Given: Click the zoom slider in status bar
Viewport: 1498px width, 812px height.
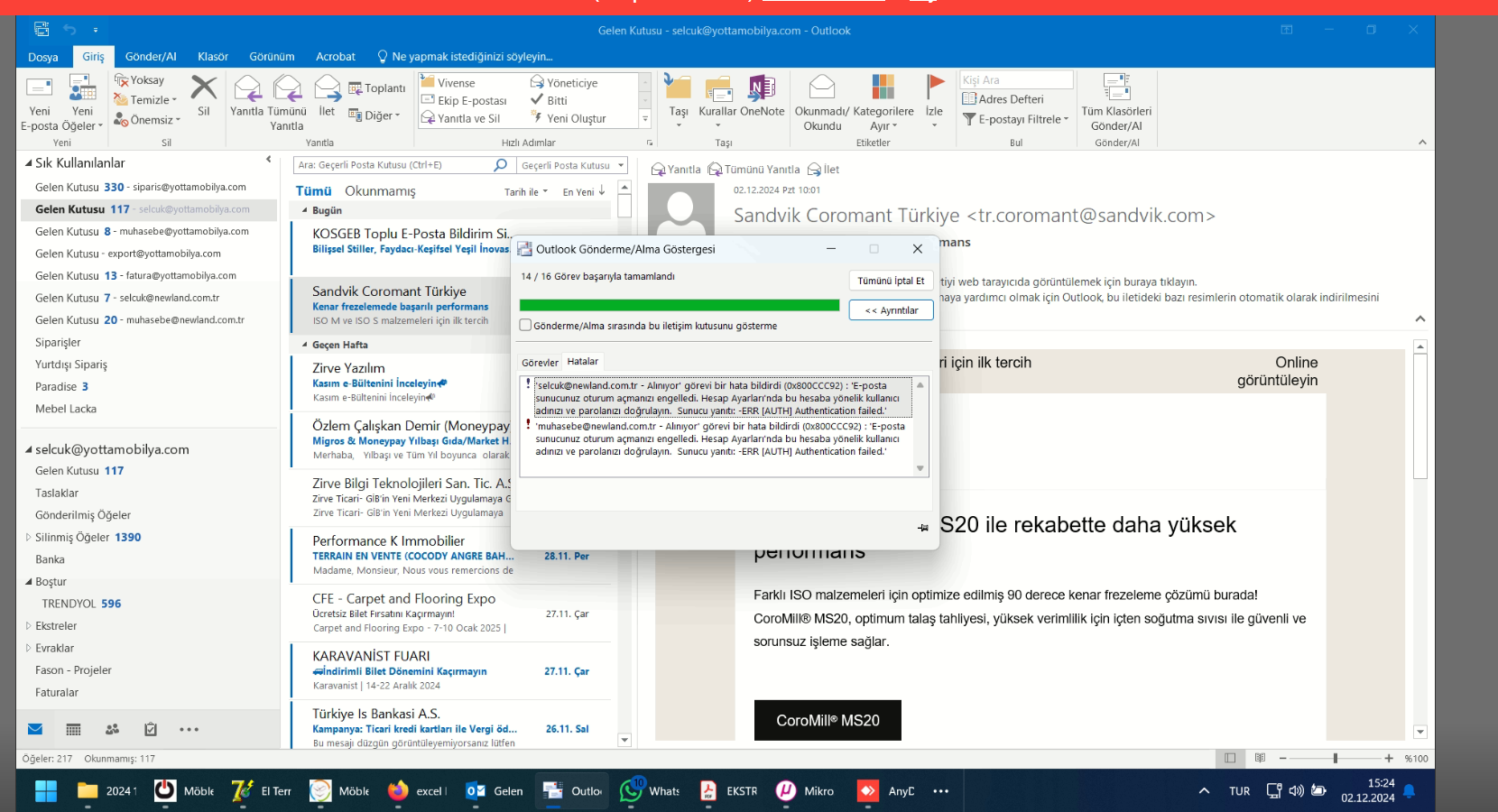Looking at the screenshot, I should (x=1335, y=759).
